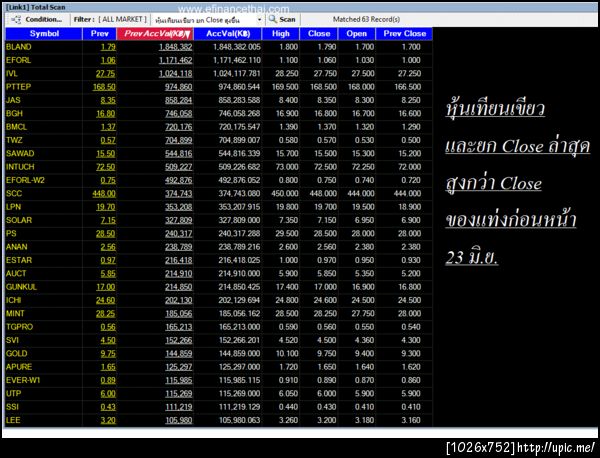Click the underlined Prev price 168.50

point(104,87)
